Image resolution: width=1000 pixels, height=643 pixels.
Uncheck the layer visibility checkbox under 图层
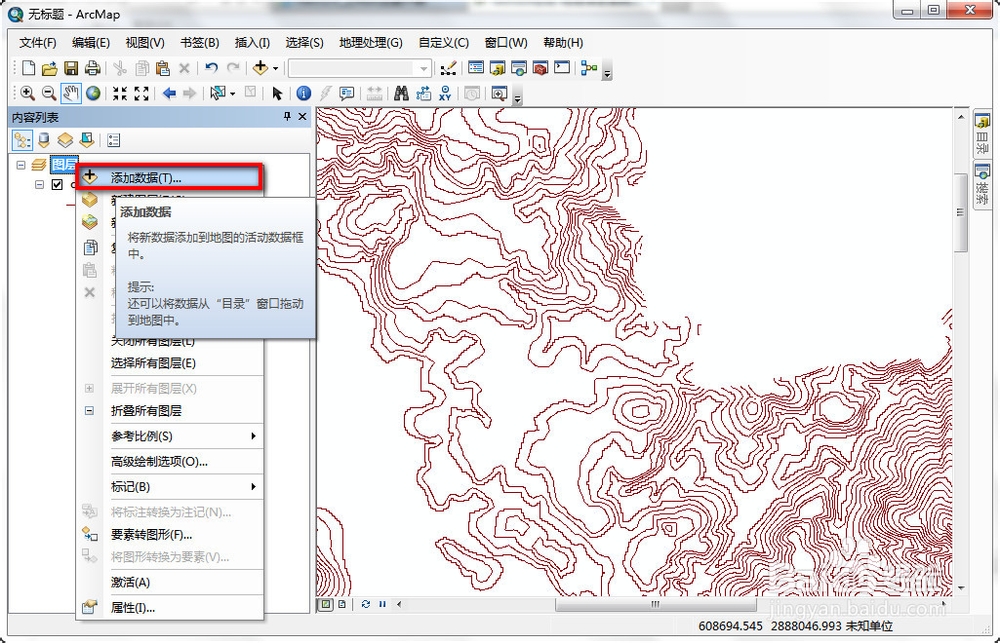[57, 184]
